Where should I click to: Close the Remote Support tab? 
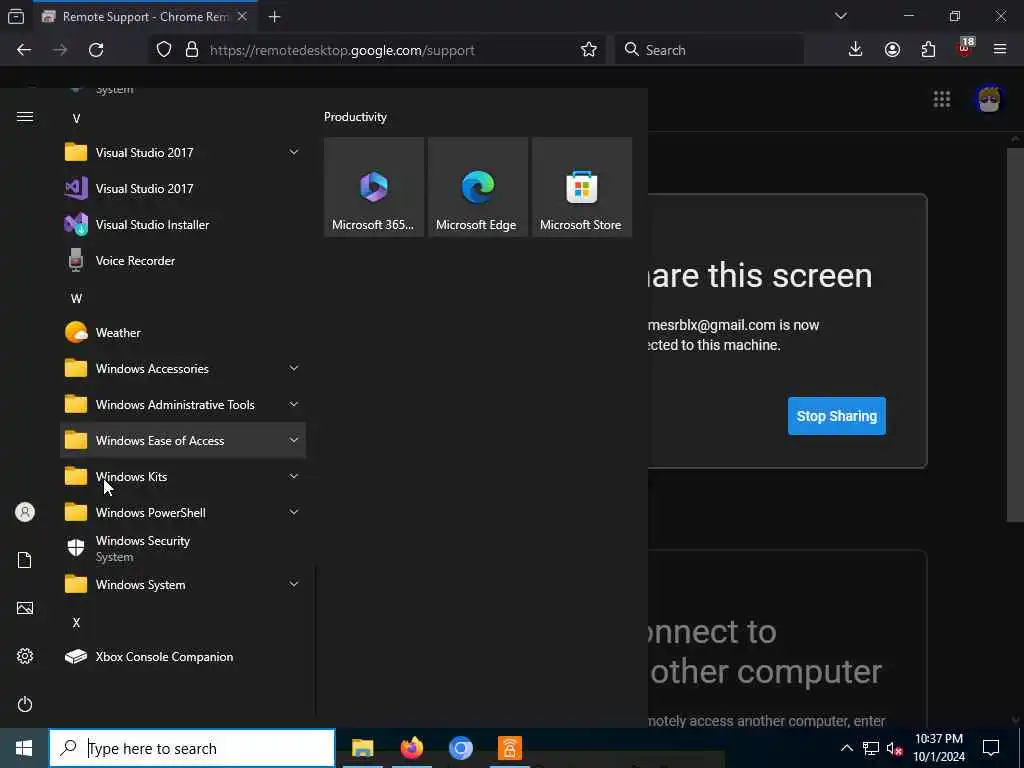242,17
